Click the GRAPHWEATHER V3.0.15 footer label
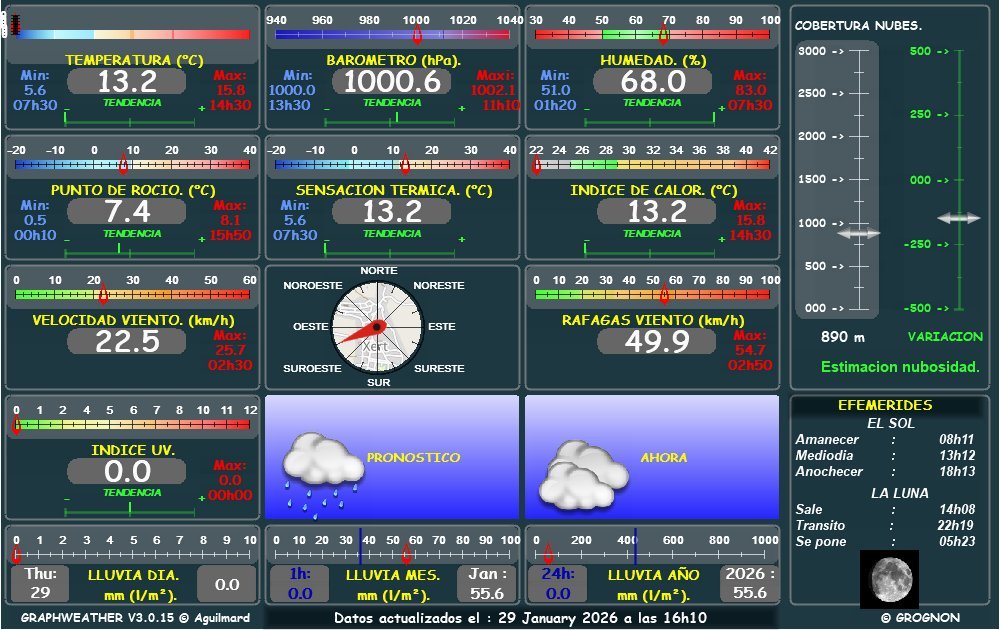Viewport: 1000px width, 630px height. (135, 618)
